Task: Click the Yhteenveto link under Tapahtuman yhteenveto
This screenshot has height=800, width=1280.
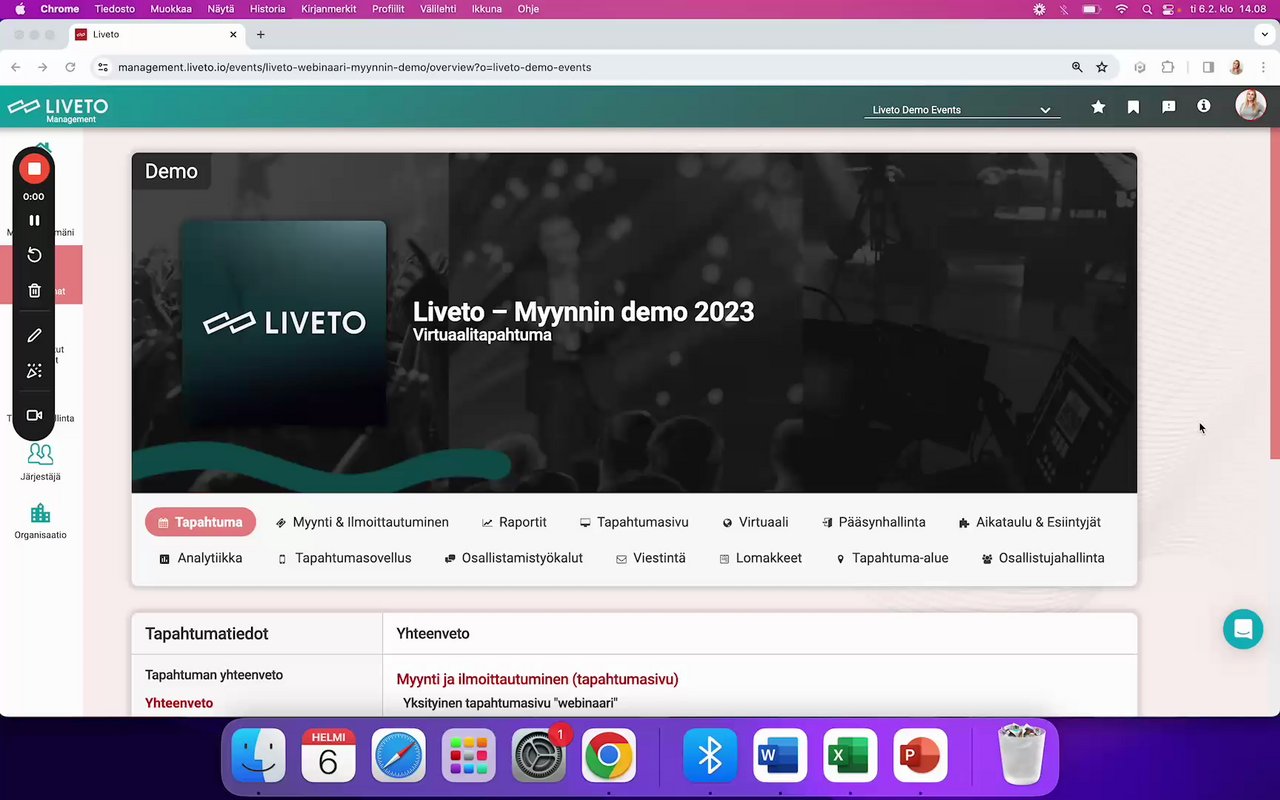Action: tap(179, 703)
